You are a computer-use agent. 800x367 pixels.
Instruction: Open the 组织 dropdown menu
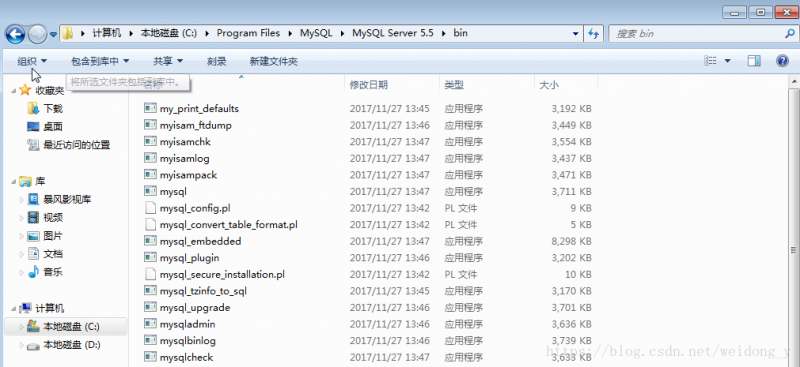[32, 61]
